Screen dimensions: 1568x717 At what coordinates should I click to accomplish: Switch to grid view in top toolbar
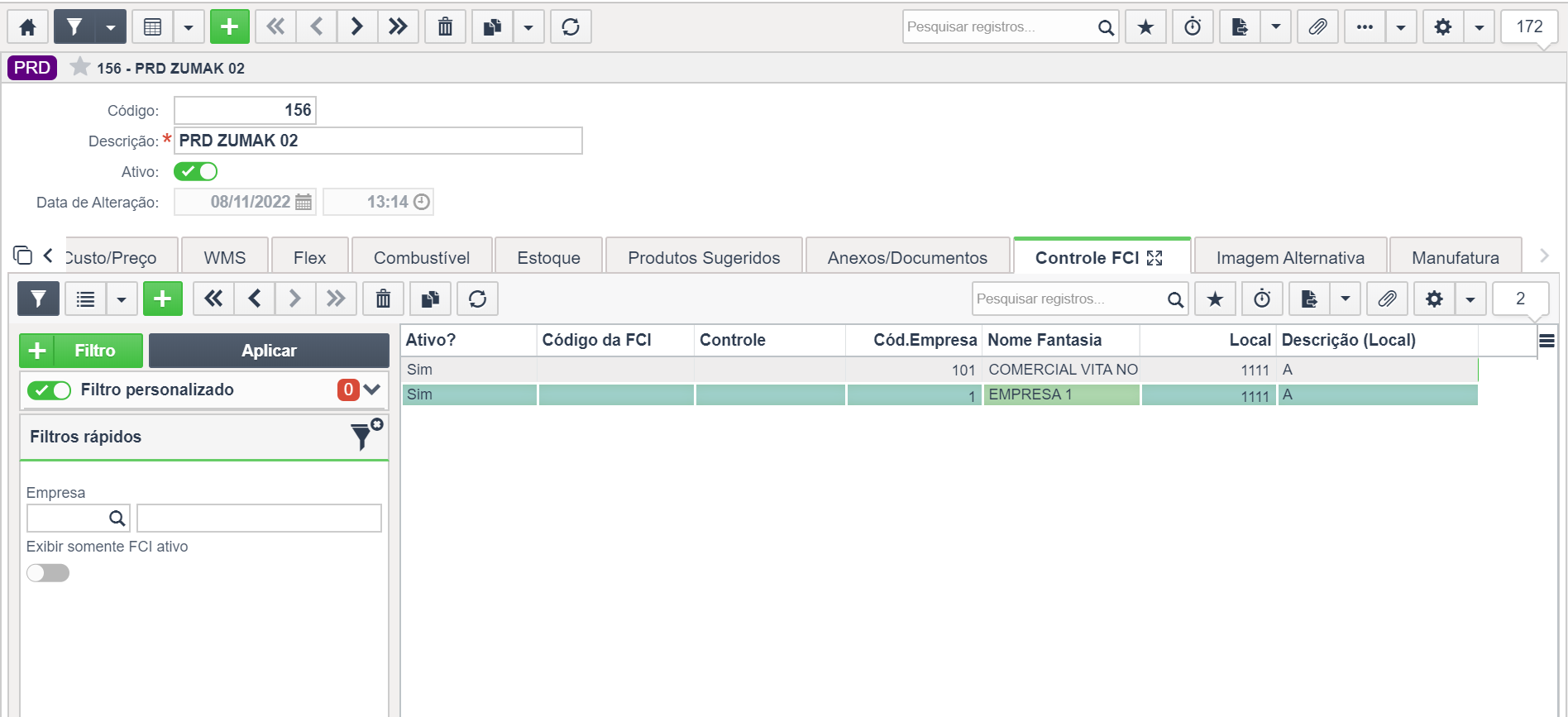point(152,27)
